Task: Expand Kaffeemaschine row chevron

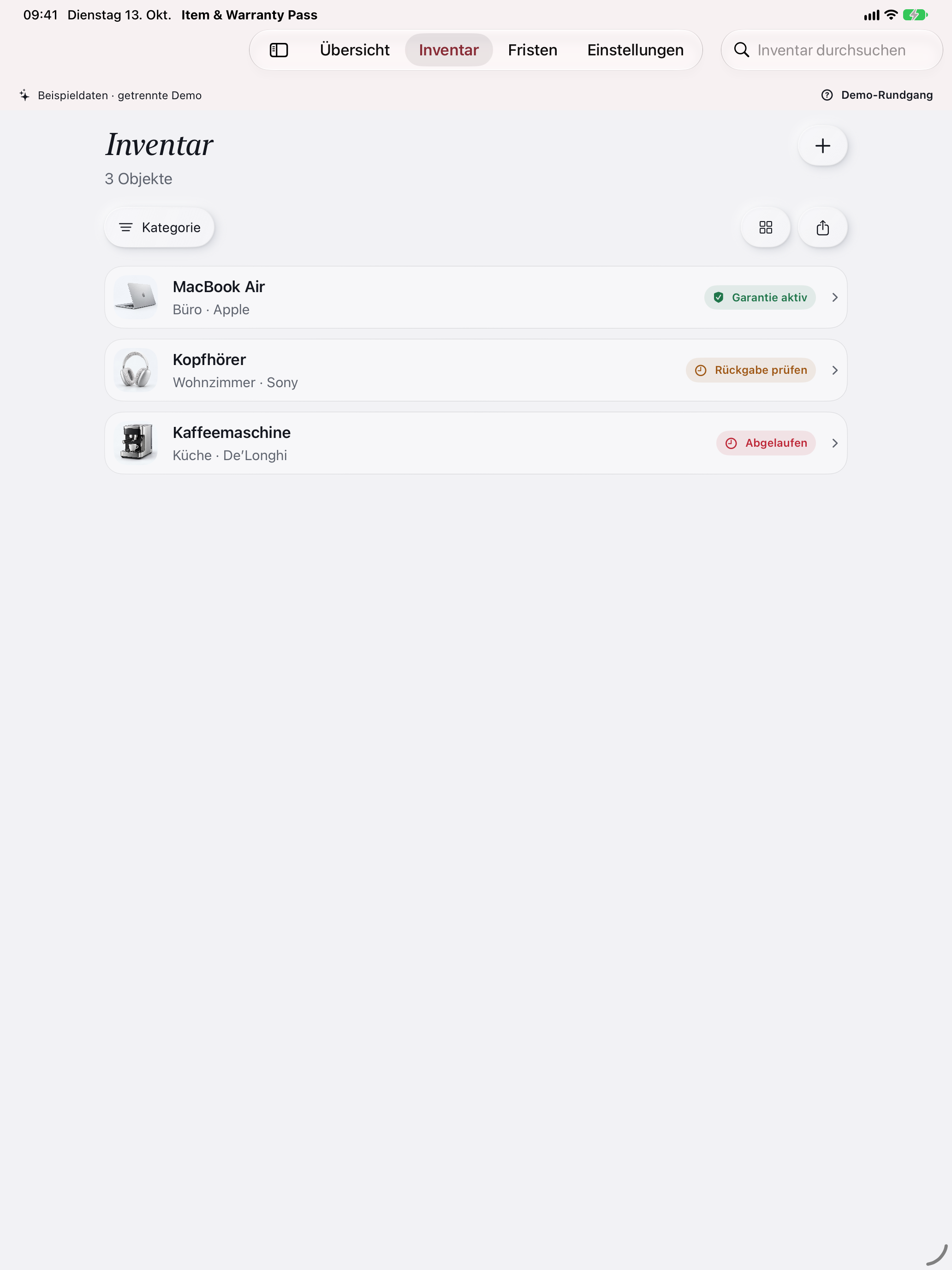Action: pyautogui.click(x=834, y=443)
